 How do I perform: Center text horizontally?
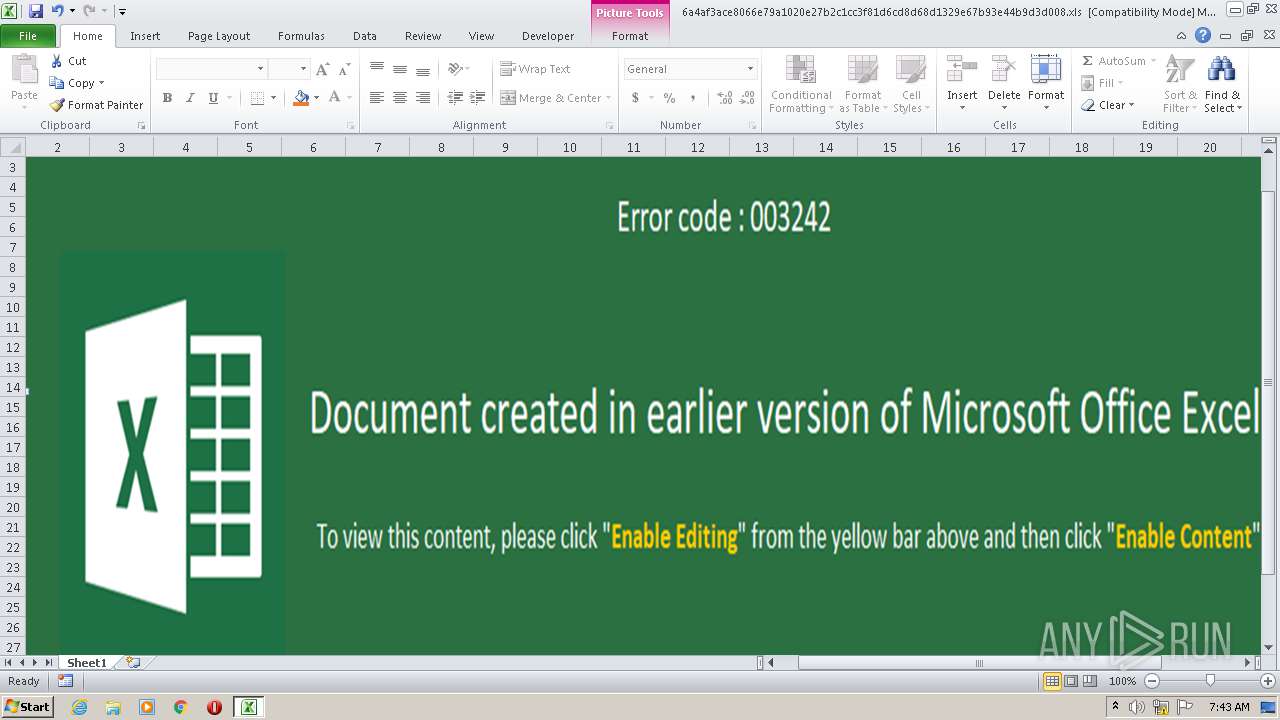click(x=400, y=98)
